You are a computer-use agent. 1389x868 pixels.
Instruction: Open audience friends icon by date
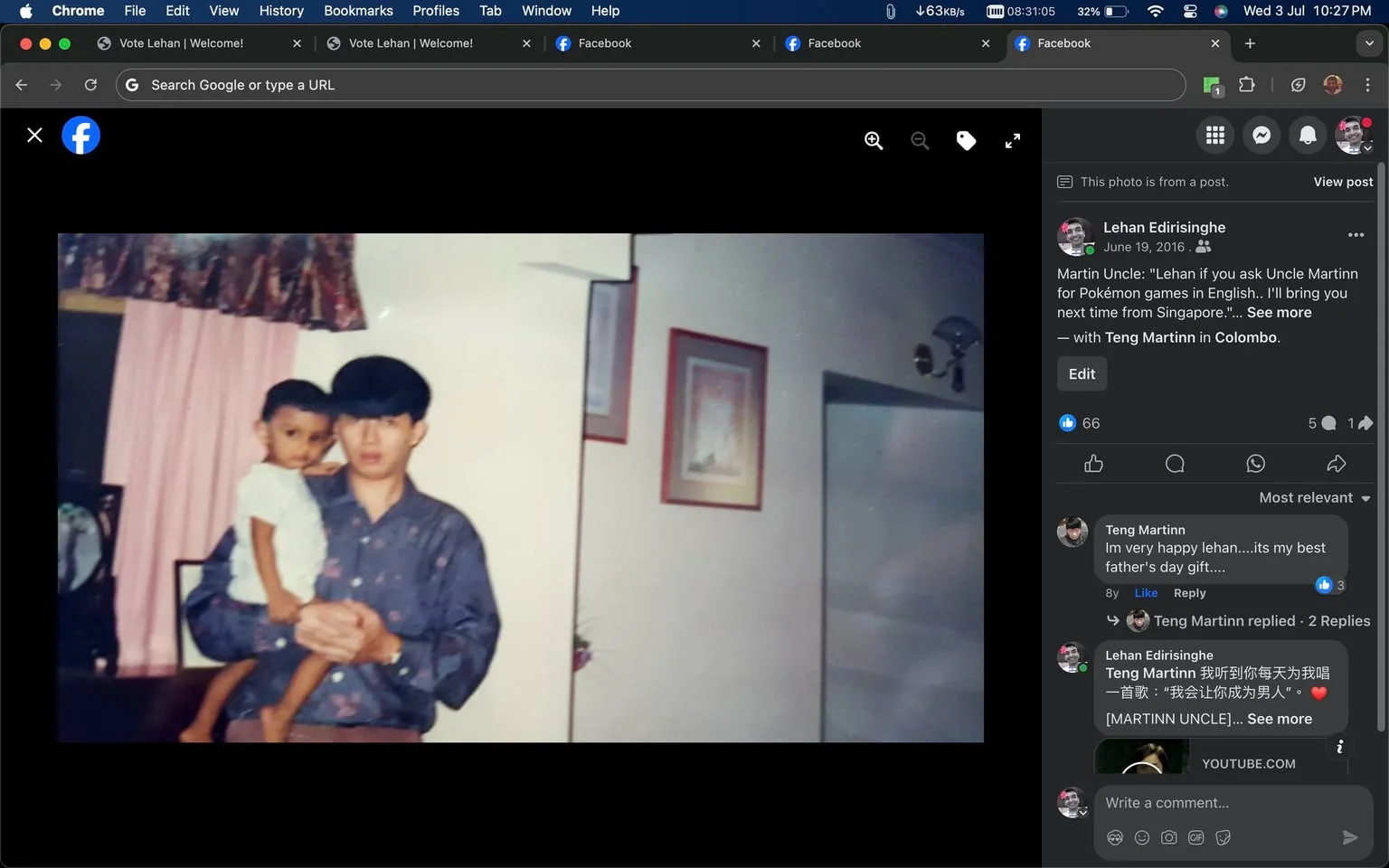(x=1203, y=247)
